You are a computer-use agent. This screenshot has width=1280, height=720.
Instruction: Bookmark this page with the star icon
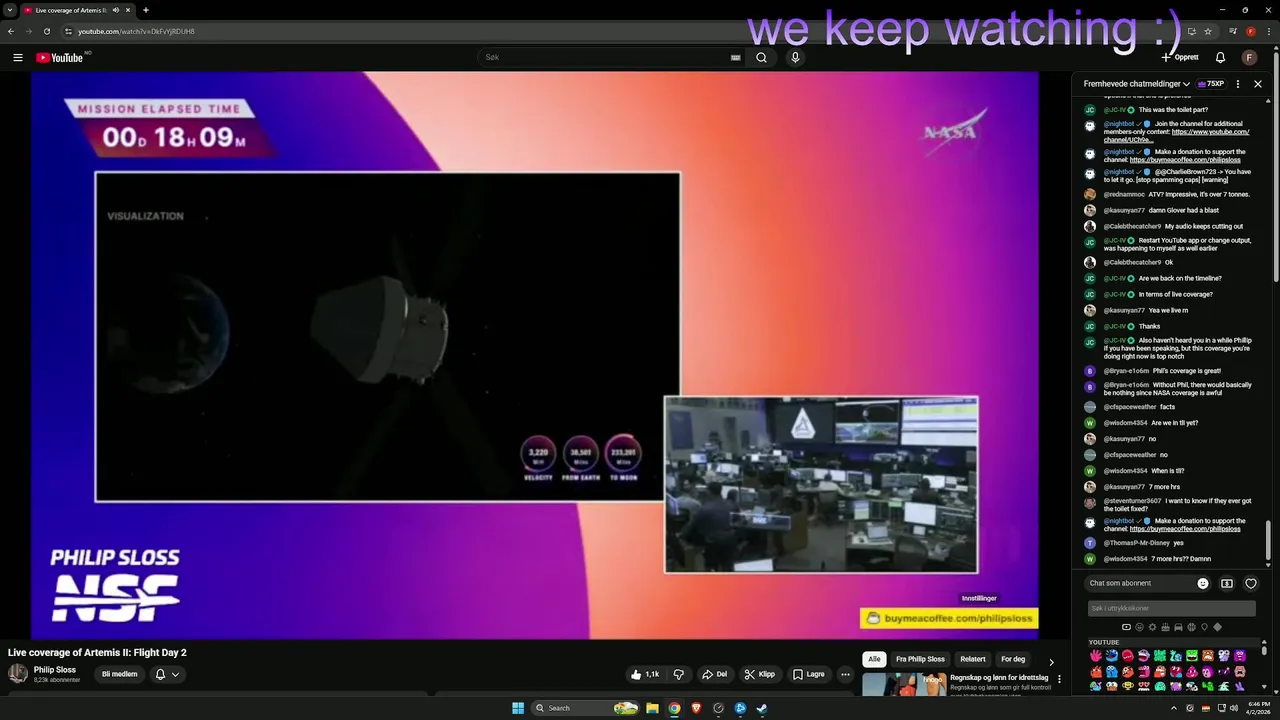[x=1207, y=31]
